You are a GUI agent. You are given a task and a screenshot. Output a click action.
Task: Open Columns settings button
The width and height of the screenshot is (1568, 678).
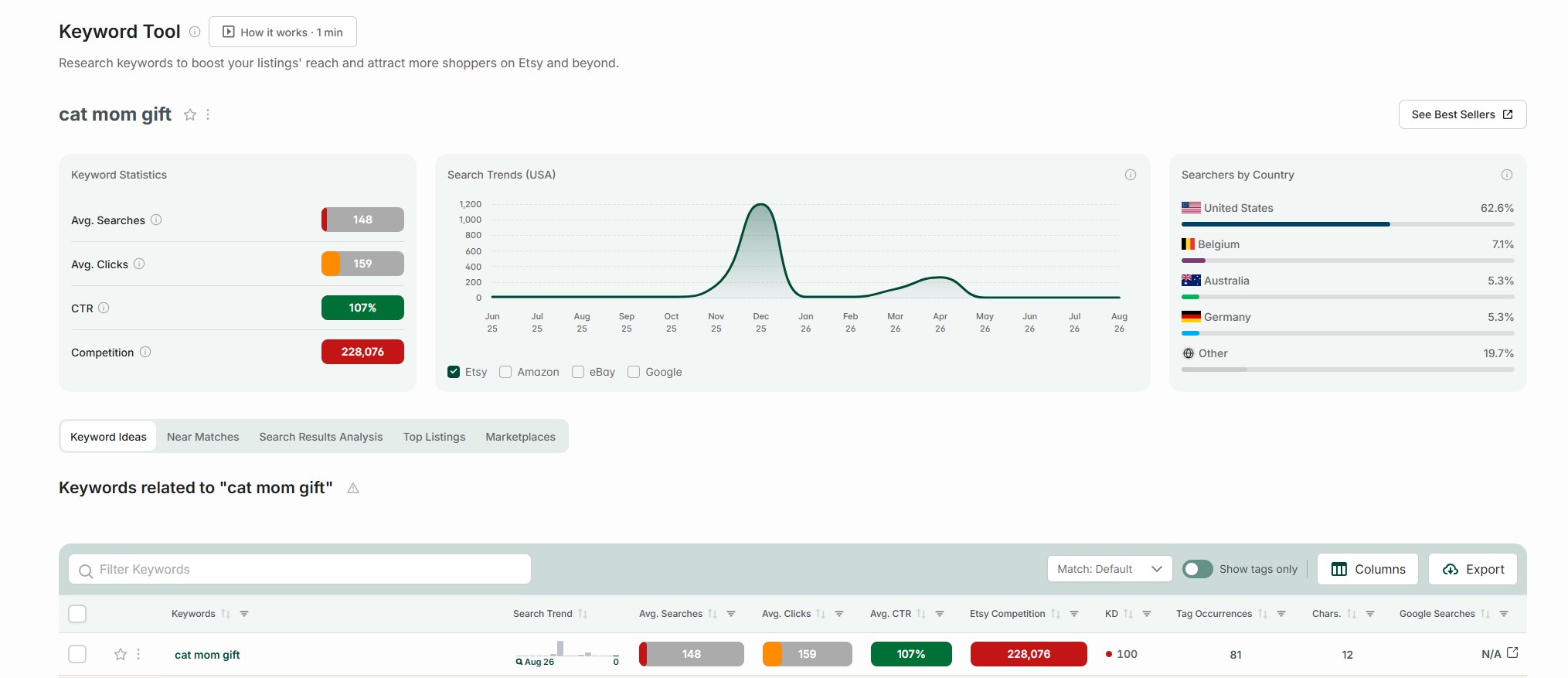point(1368,569)
